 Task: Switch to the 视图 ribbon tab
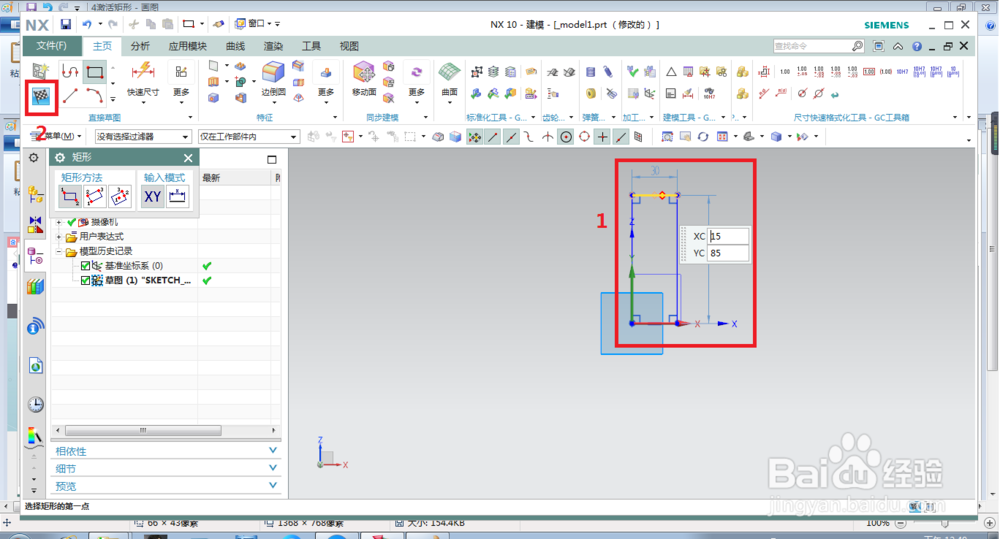point(349,46)
